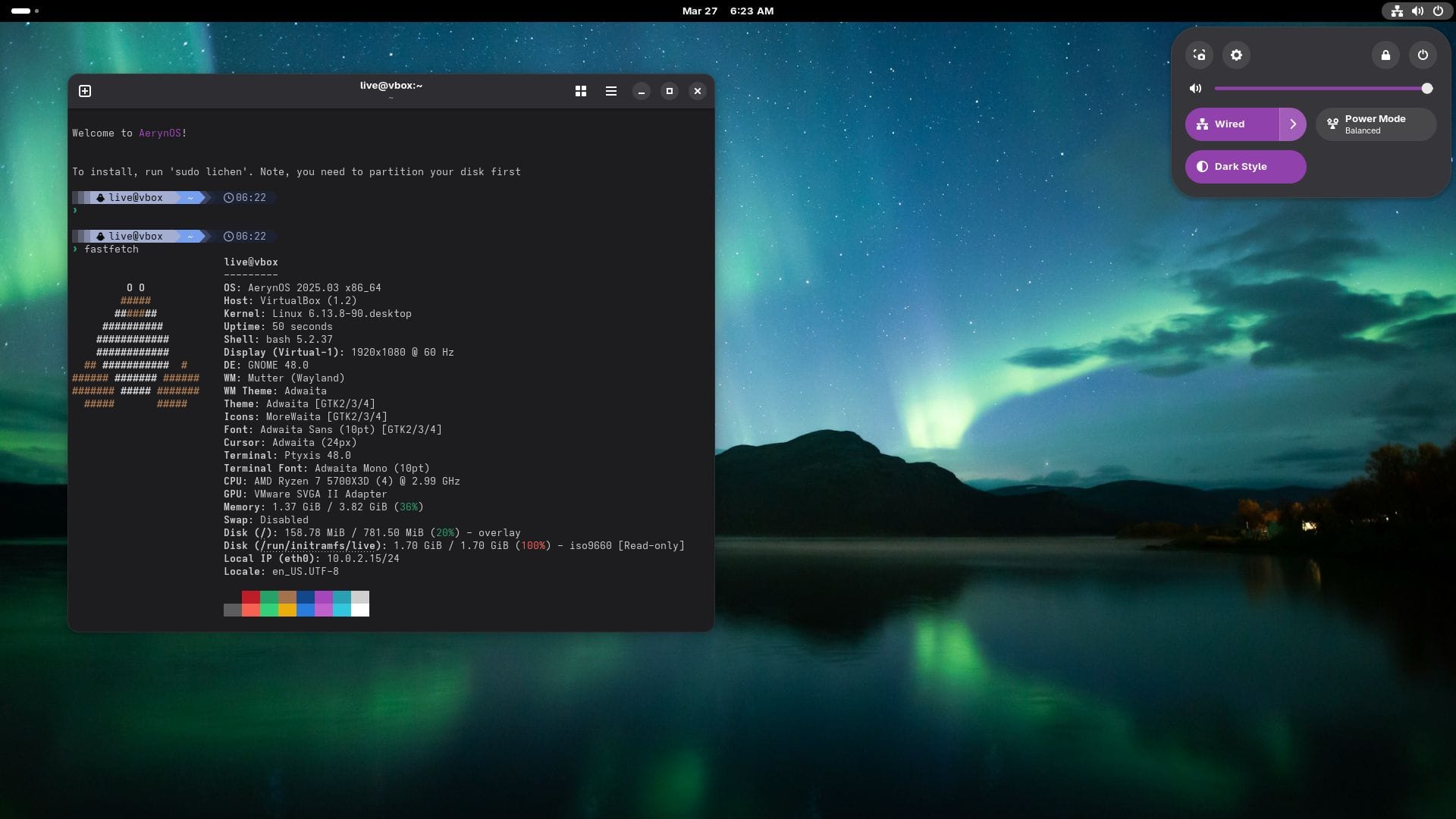Open the Ptyxis hamburger menu
Image resolution: width=1456 pixels, height=819 pixels.
(610, 90)
